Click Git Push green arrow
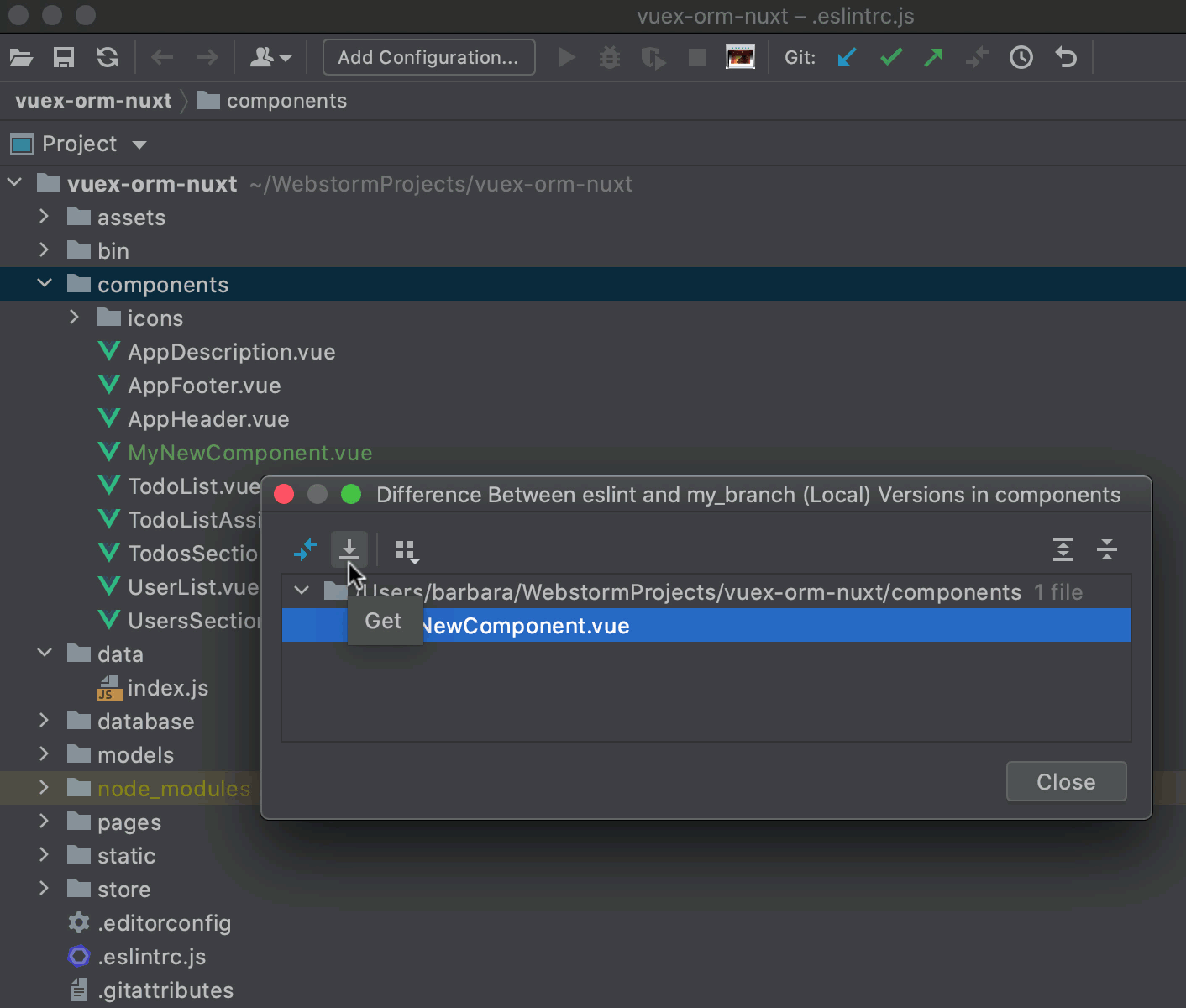This screenshot has width=1186, height=1008. click(x=933, y=57)
